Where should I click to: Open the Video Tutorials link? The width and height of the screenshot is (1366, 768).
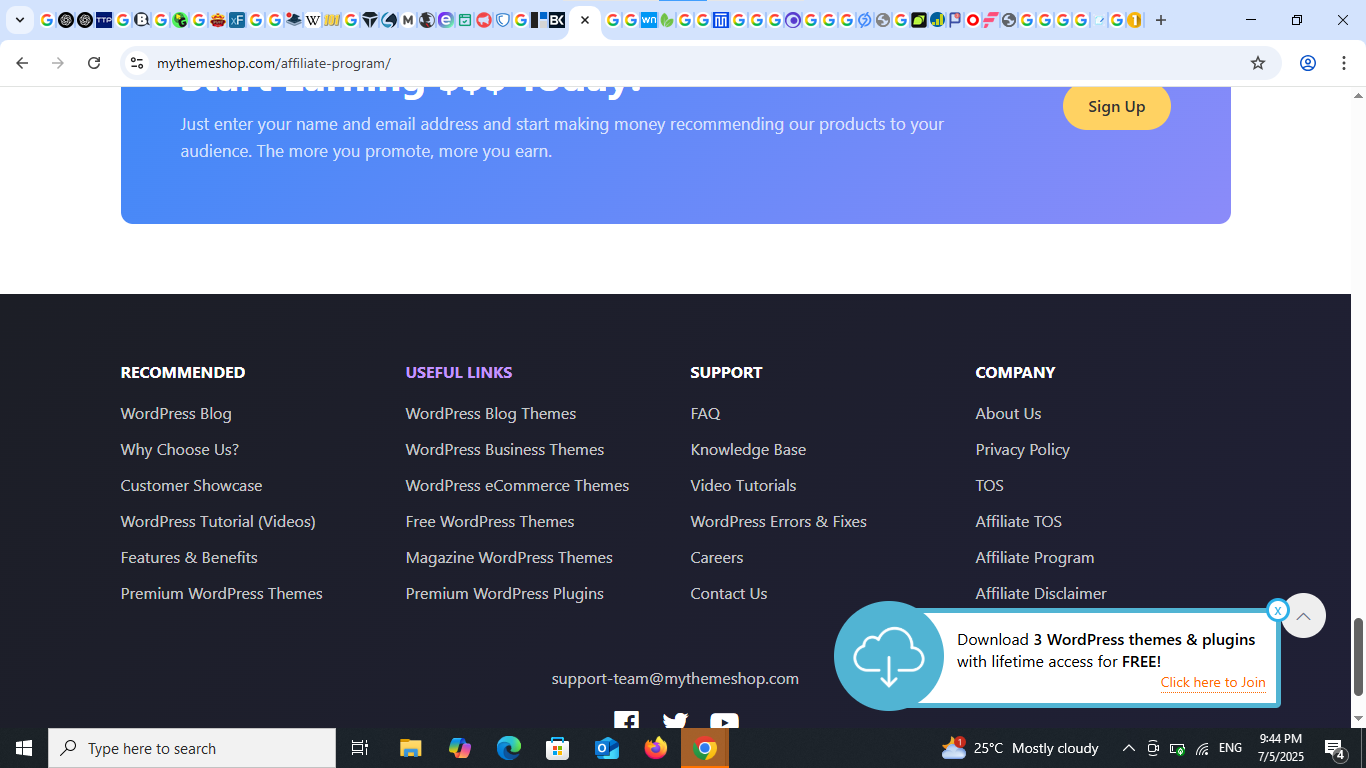coord(743,485)
